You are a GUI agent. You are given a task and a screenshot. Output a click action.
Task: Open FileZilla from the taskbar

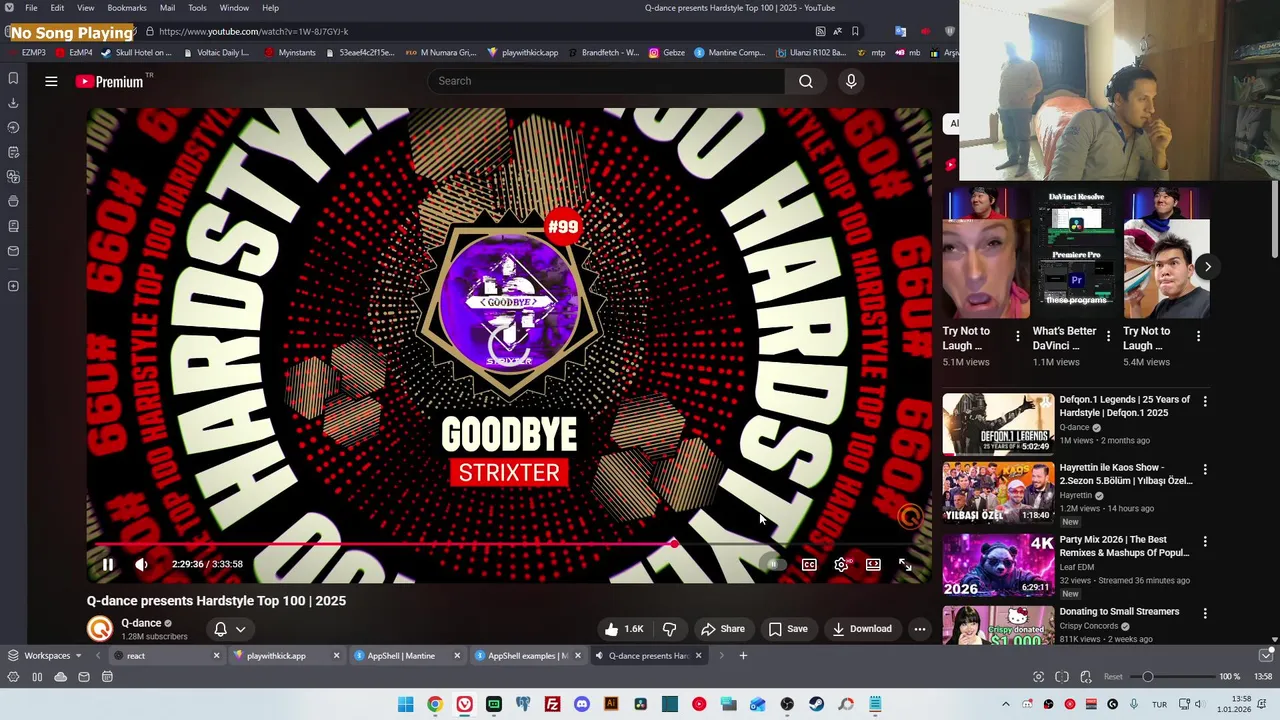coord(552,705)
